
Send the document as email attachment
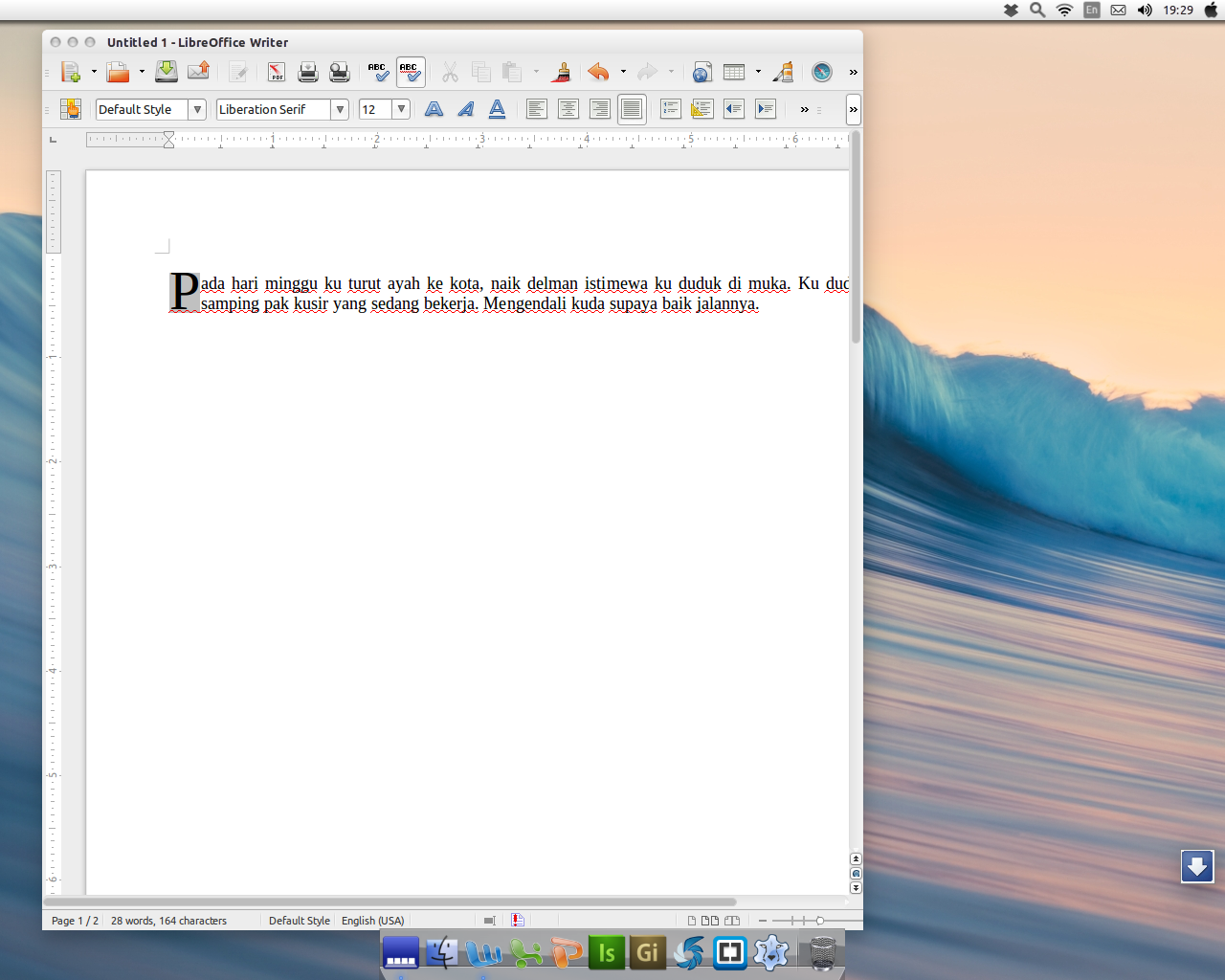click(x=198, y=72)
